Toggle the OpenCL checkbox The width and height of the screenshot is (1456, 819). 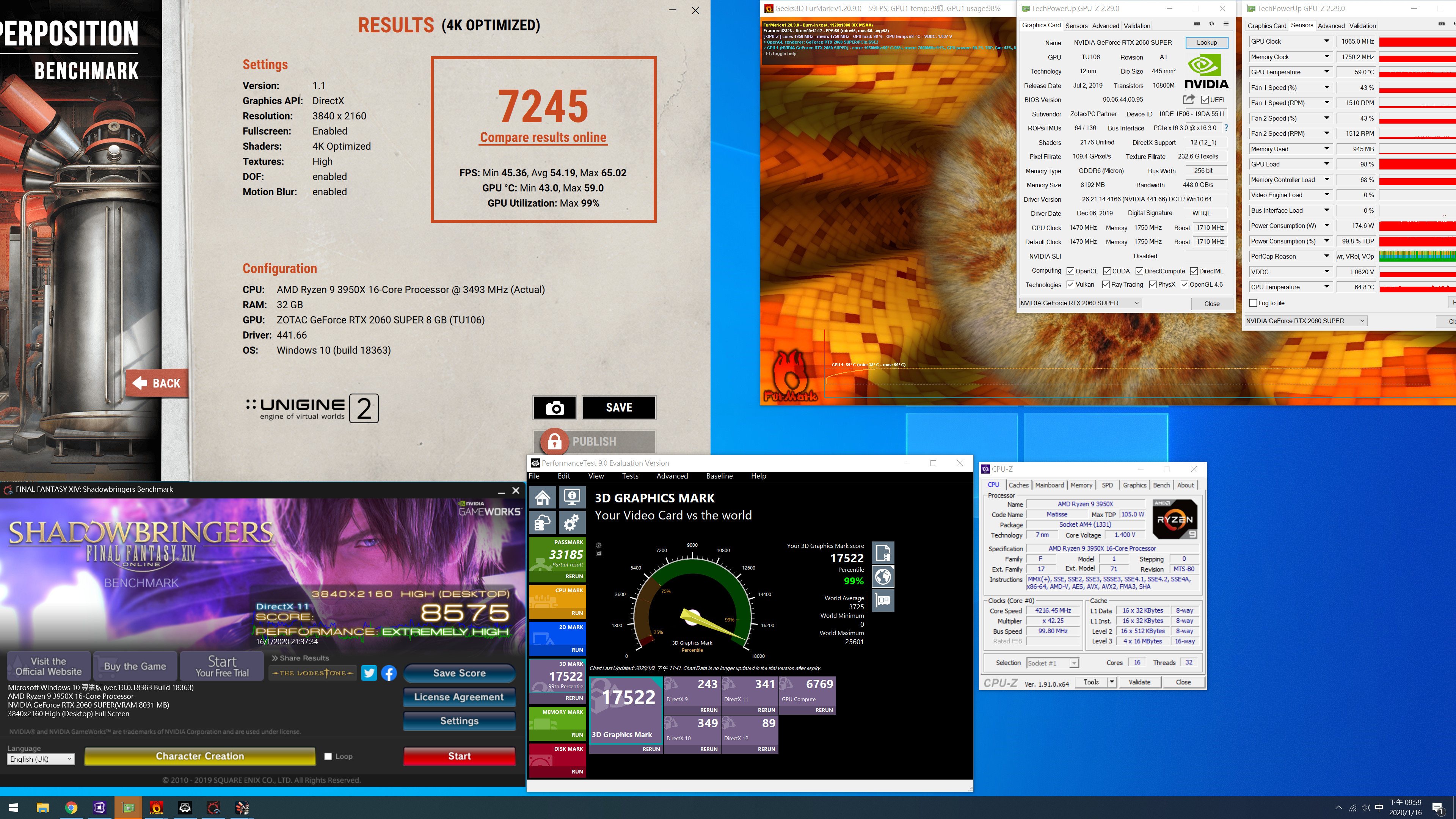(1070, 271)
